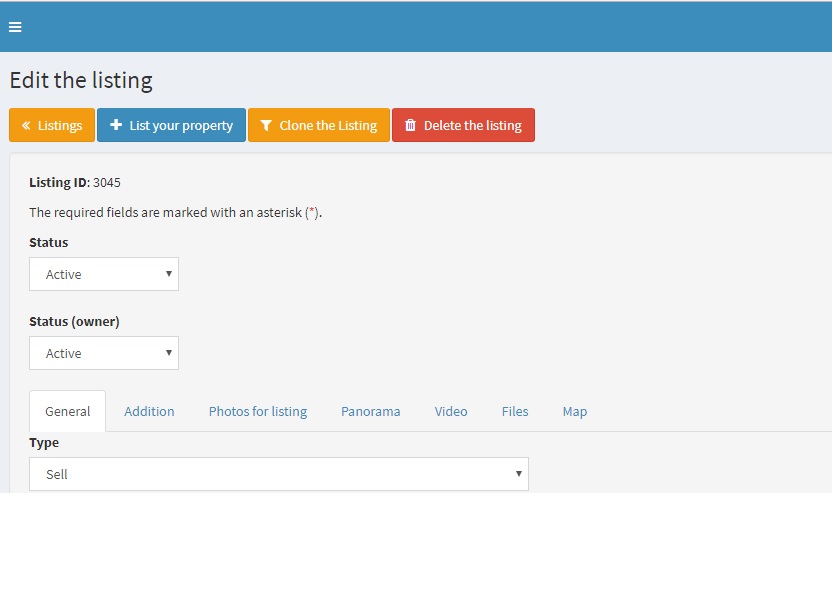Click the required fields asterisk note

pyautogui.click(x=176, y=213)
